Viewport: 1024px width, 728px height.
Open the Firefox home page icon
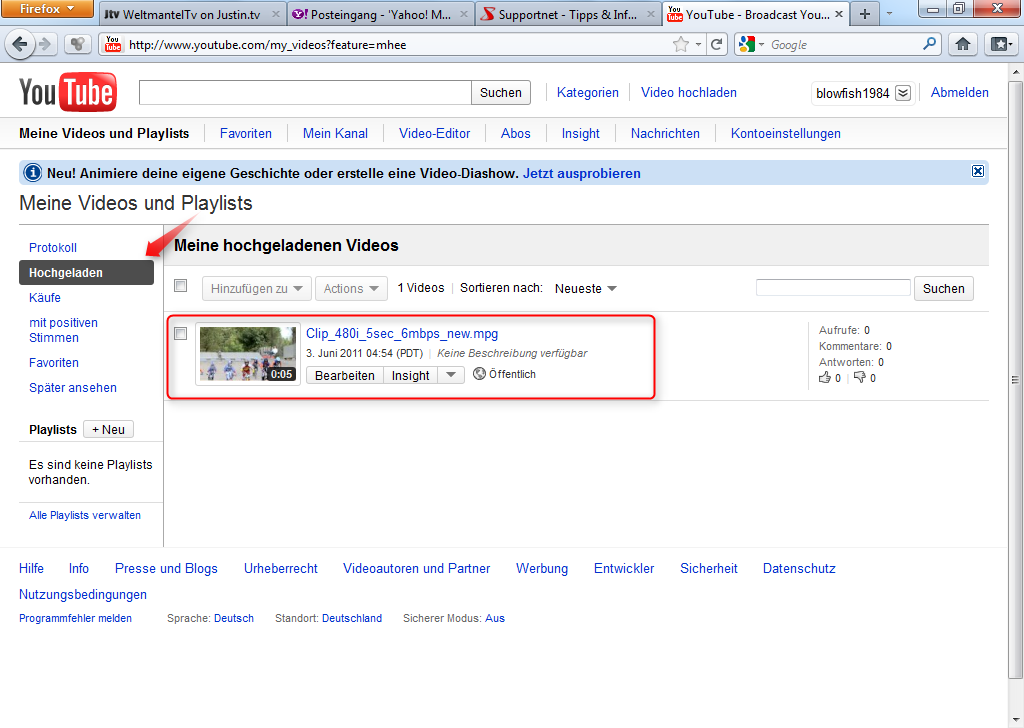(x=962, y=44)
